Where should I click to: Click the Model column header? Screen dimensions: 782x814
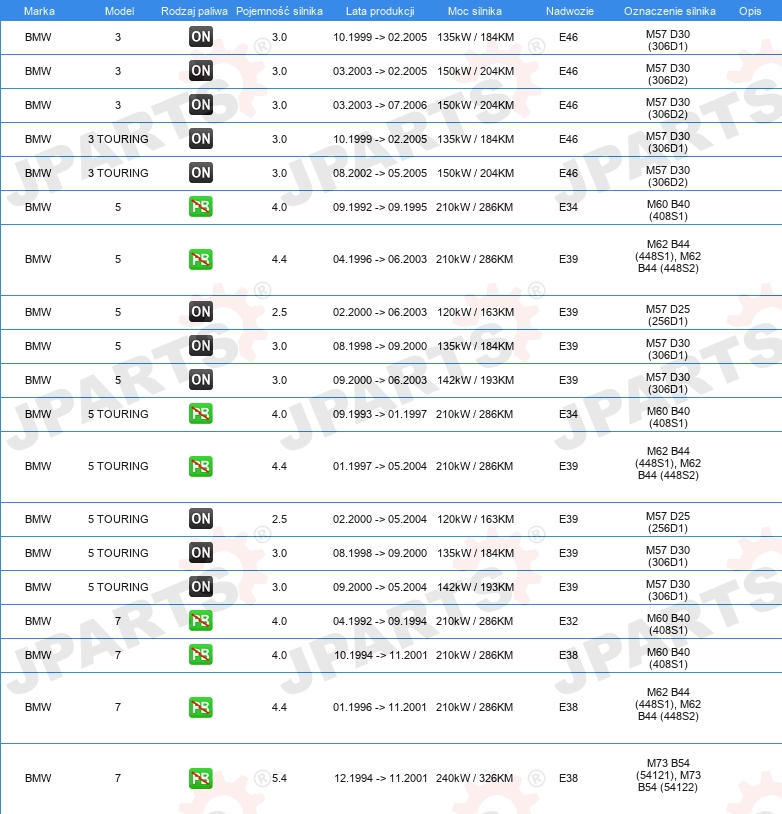tap(119, 11)
